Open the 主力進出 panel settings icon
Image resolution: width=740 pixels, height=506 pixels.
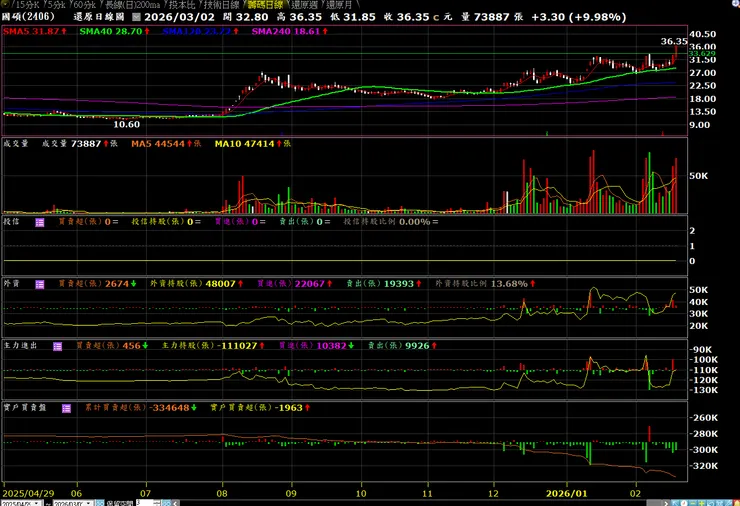58,346
